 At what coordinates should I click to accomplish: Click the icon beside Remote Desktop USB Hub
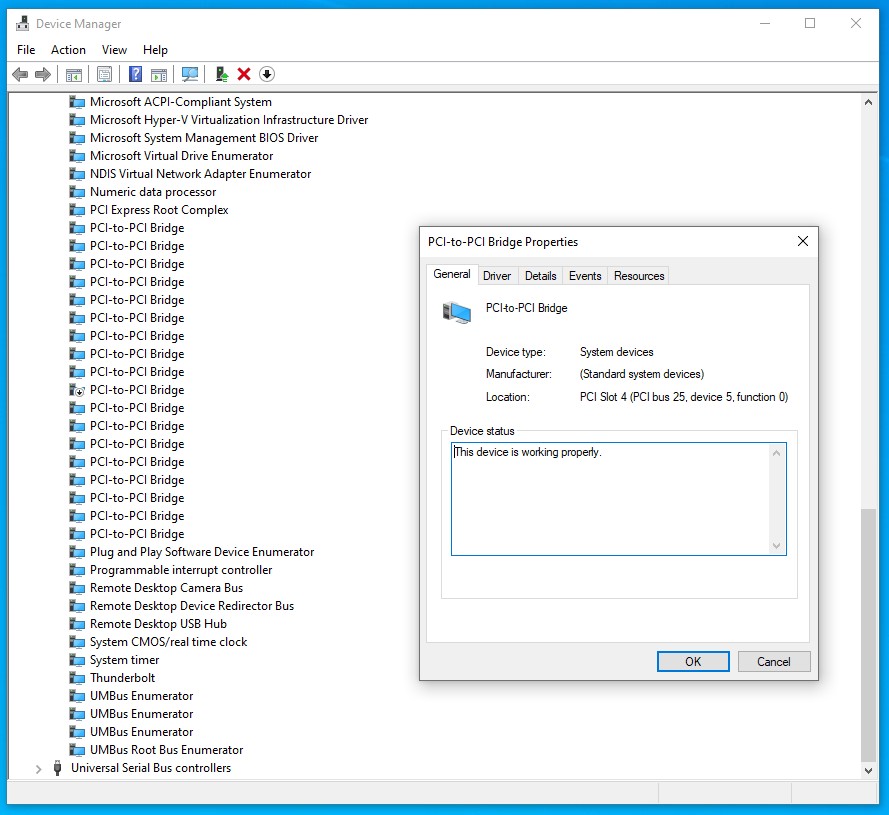tap(77, 624)
